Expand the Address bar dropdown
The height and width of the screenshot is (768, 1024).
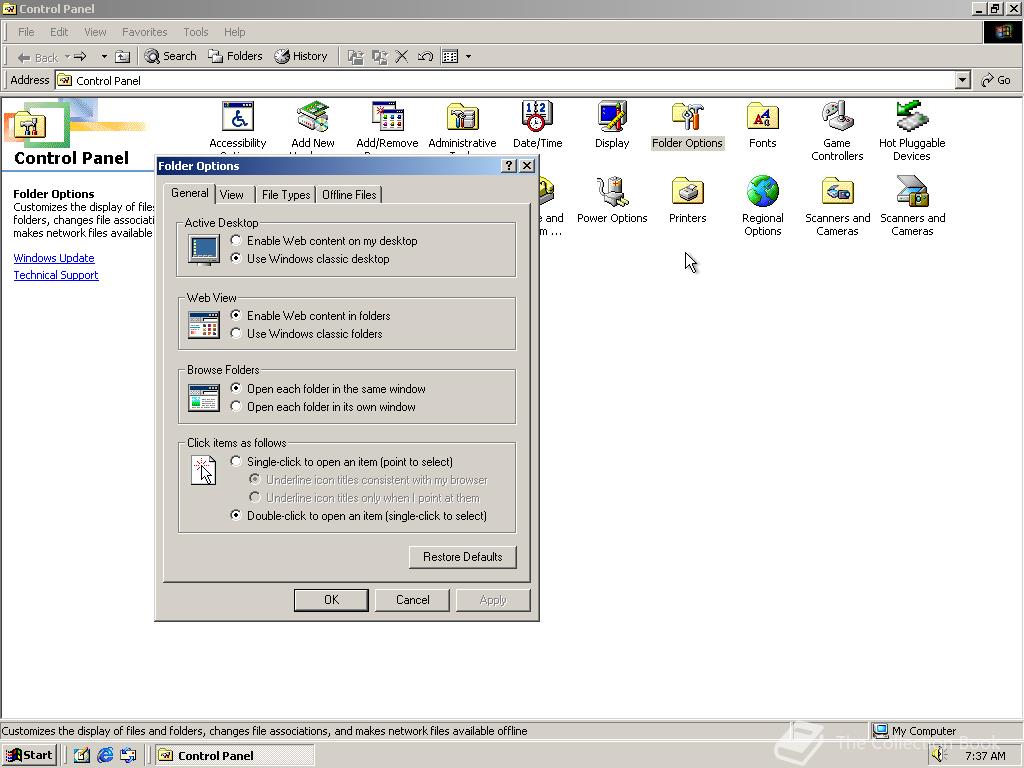(963, 80)
